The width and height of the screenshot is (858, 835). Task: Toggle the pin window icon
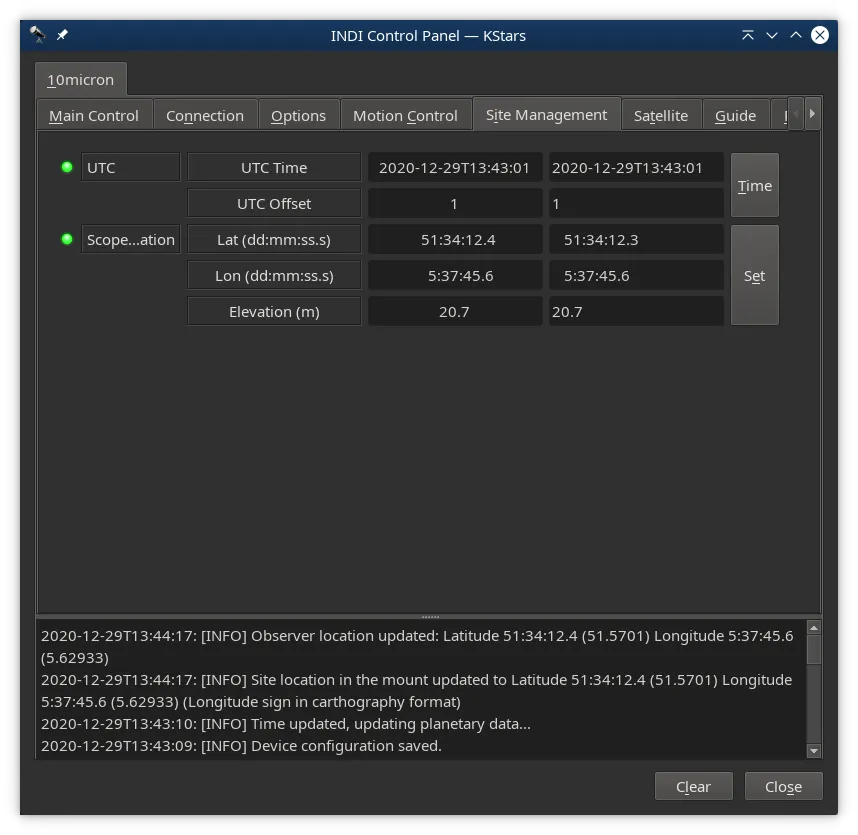(x=62, y=35)
